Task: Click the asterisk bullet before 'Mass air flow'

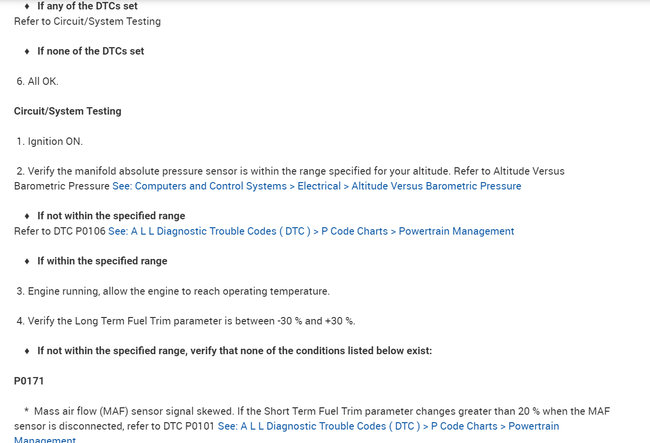Action: pos(26,412)
